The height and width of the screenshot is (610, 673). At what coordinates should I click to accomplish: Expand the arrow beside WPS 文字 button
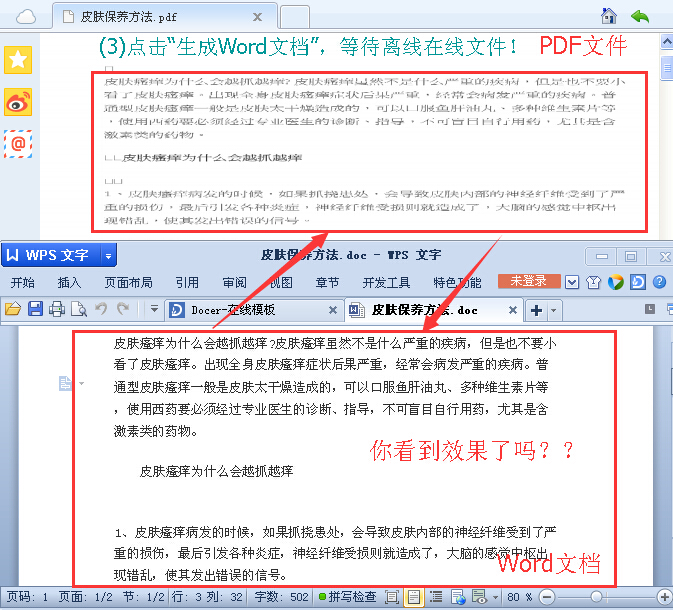(x=109, y=256)
